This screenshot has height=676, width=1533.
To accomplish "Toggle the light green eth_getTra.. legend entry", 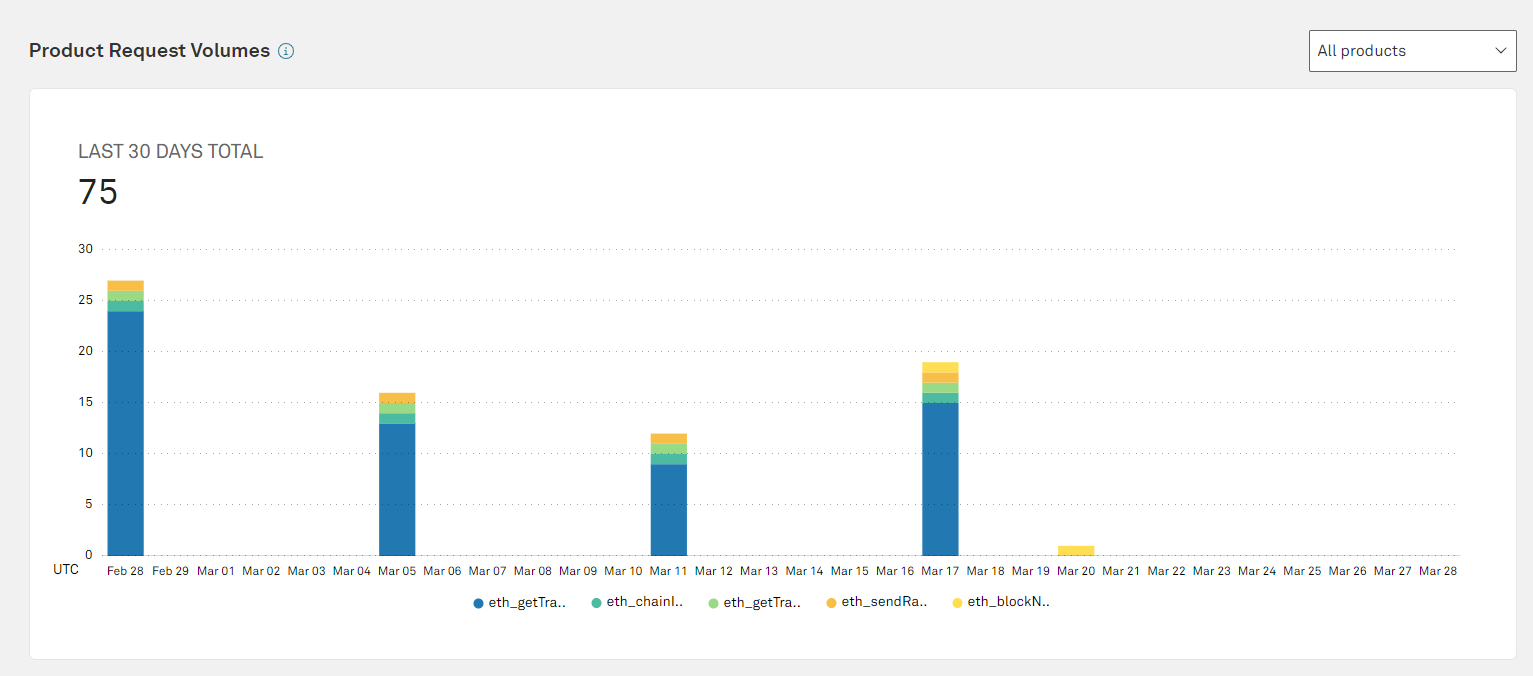I will [755, 602].
